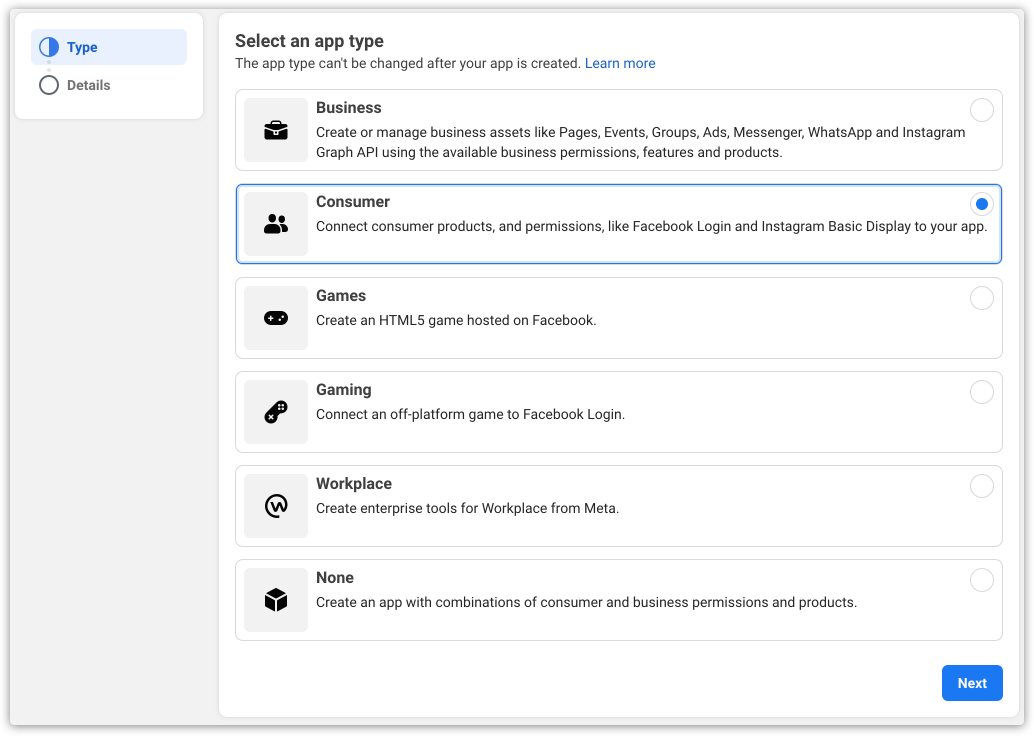The height and width of the screenshot is (736, 1034).
Task: Click the half-filled Type step icon
Action: (49, 47)
